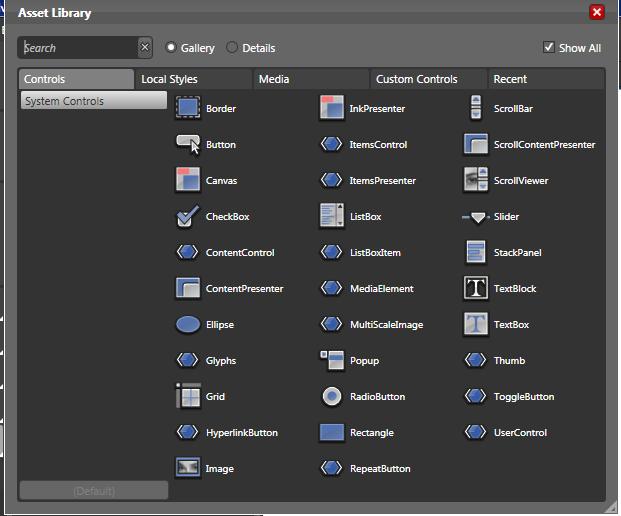Pick the Button control icon

click(x=188, y=144)
